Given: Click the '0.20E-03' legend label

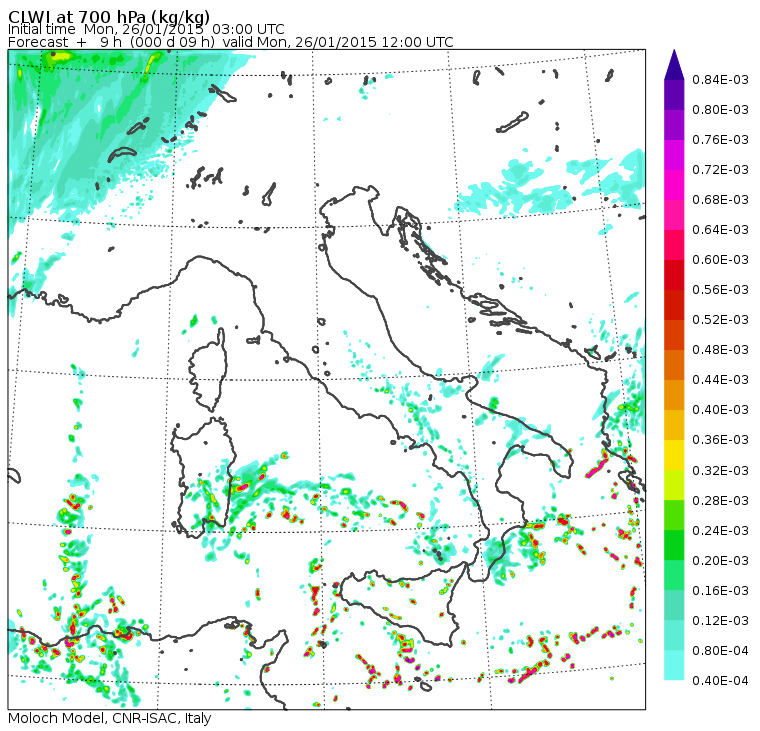Looking at the screenshot, I should click(x=720, y=560).
